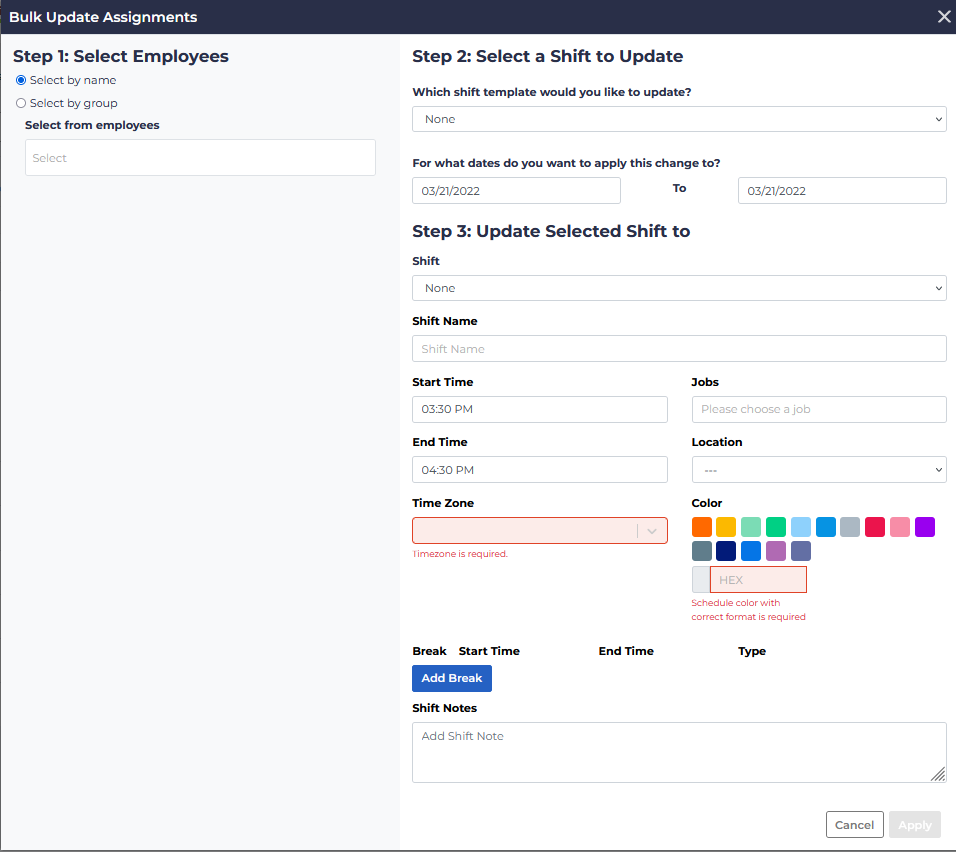This screenshot has height=852, width=956.
Task: Open the shift template dropdown
Action: (679, 118)
